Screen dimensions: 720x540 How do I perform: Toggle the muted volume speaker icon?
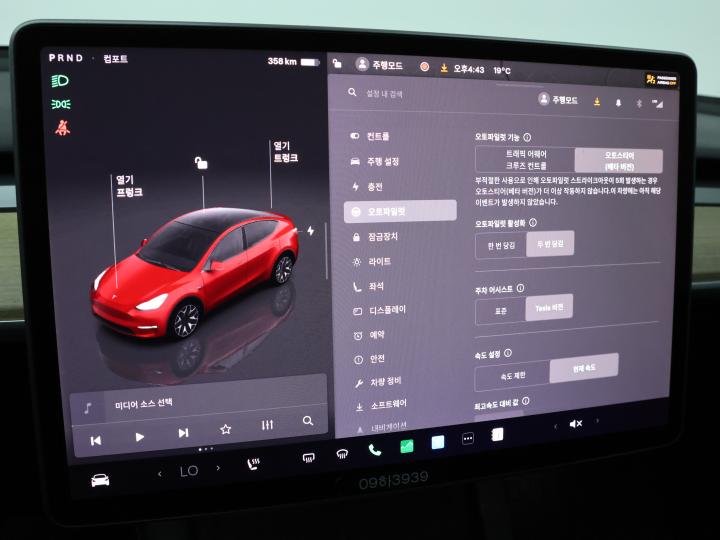(576, 424)
